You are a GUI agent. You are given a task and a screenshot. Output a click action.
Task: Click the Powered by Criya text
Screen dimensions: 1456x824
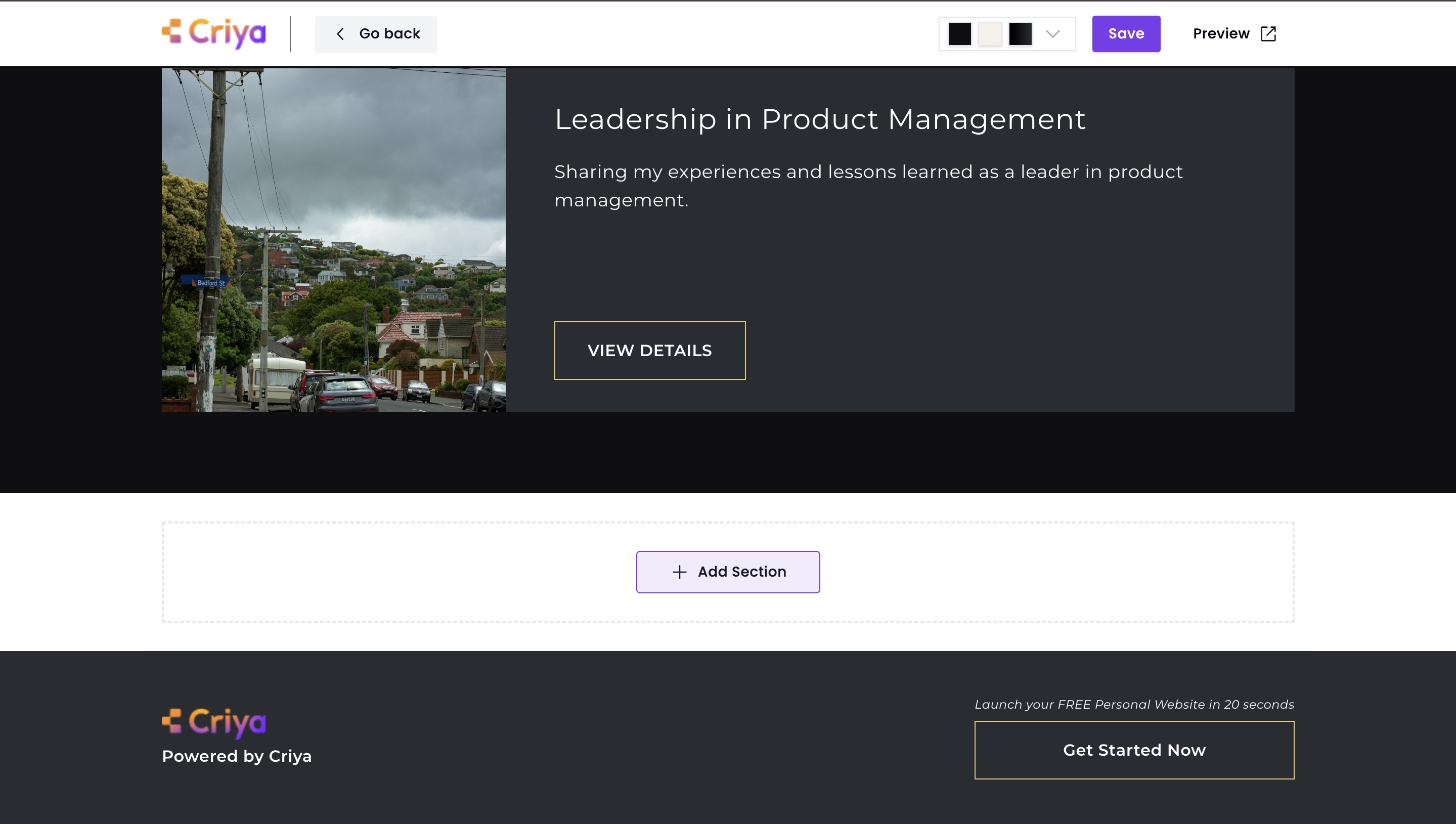pos(237,757)
